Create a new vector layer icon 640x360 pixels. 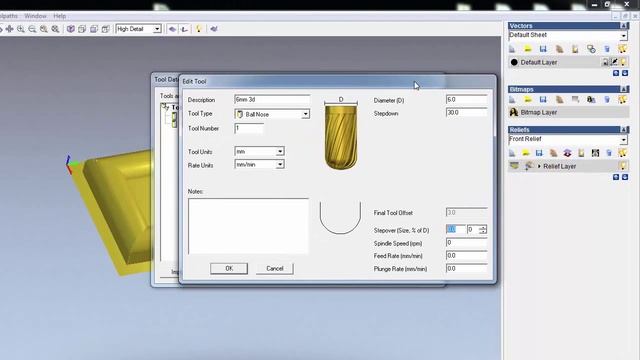click(512, 49)
